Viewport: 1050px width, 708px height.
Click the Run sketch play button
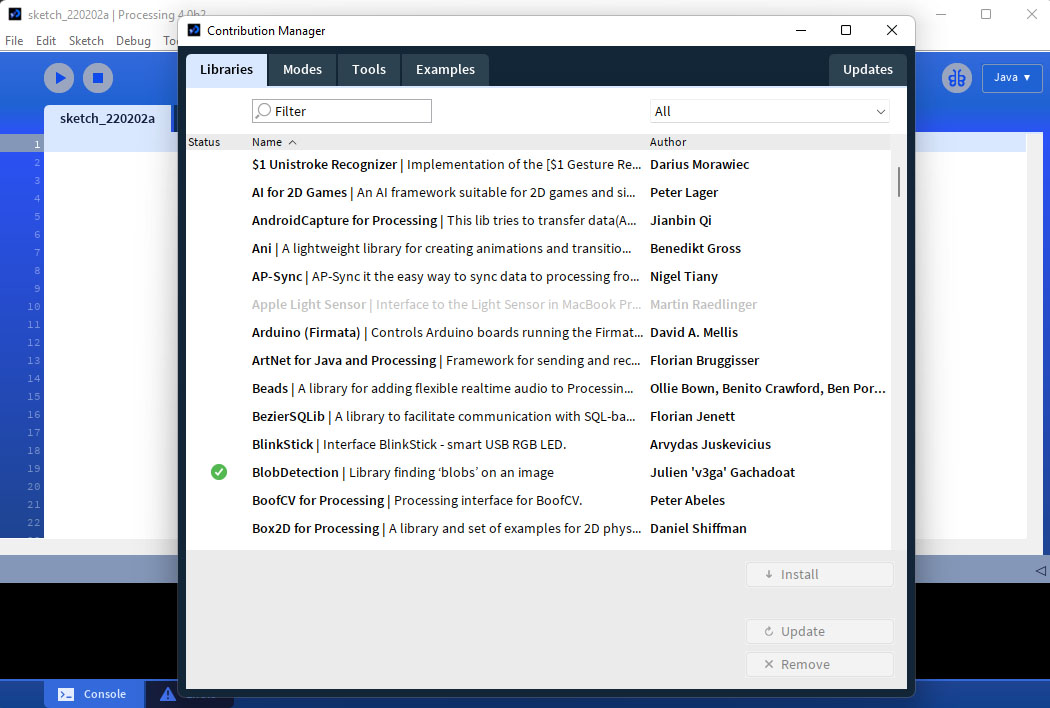59,78
